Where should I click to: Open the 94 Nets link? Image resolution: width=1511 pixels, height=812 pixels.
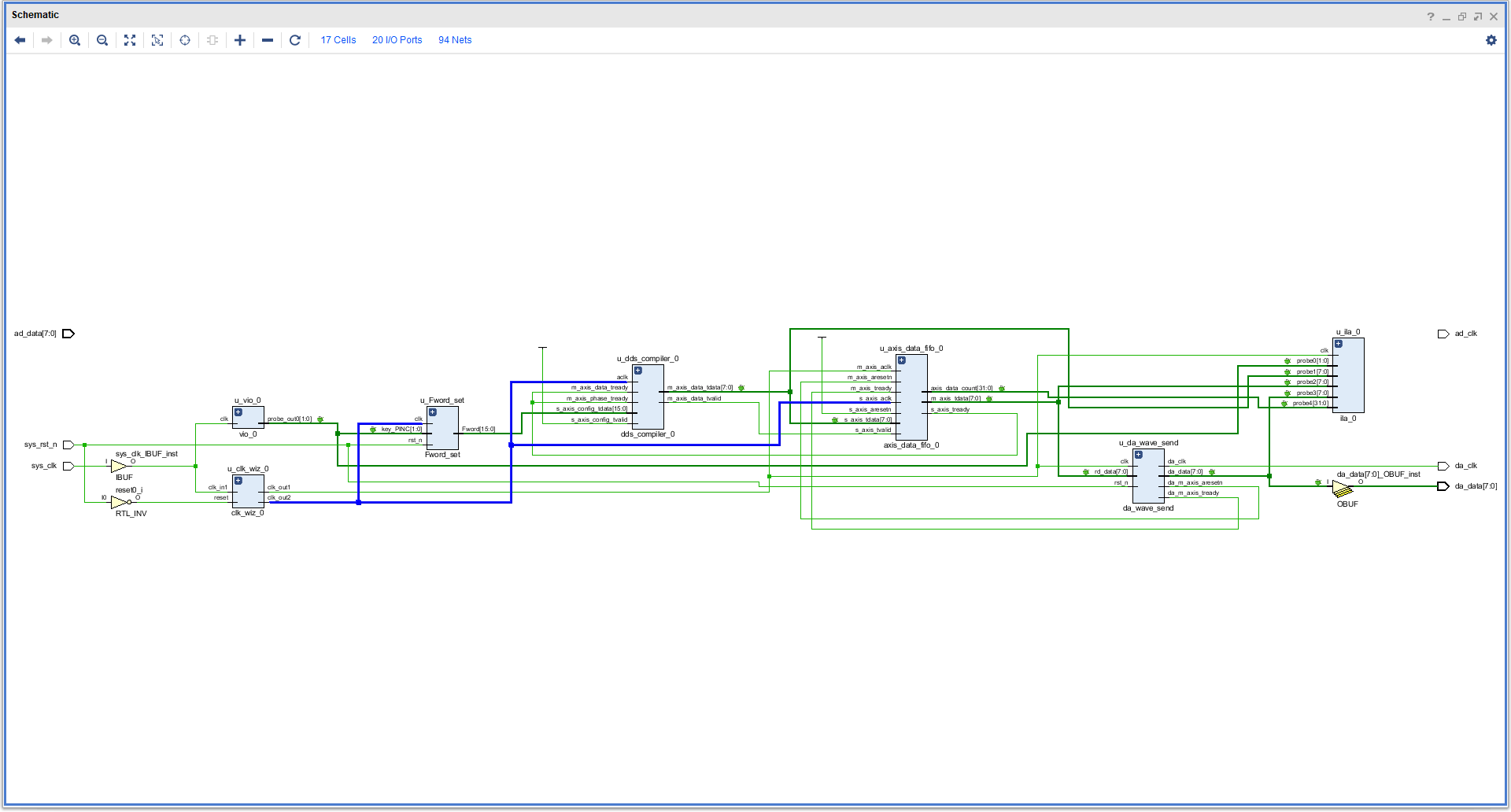coord(455,40)
